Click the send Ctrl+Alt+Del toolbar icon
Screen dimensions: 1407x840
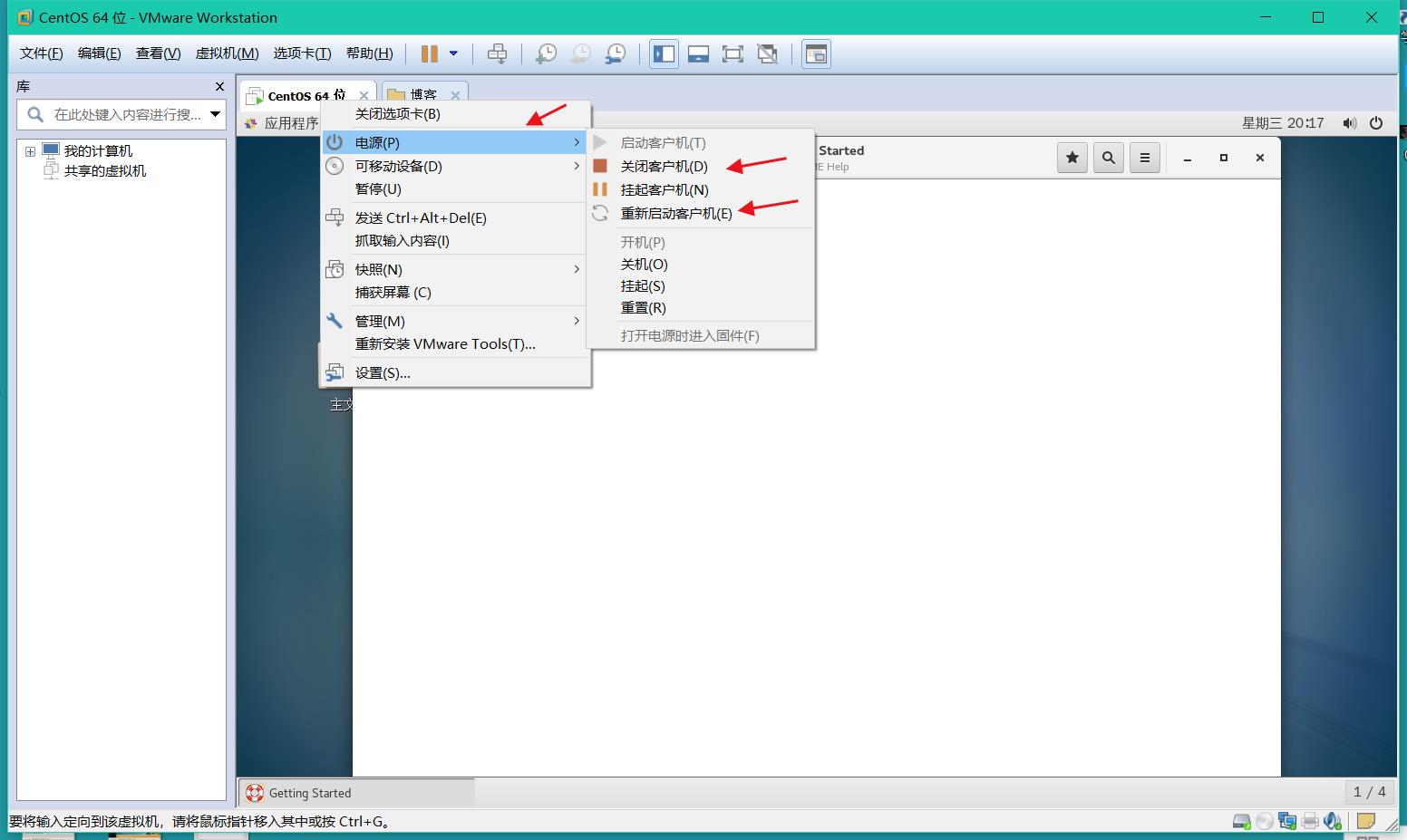point(497,53)
